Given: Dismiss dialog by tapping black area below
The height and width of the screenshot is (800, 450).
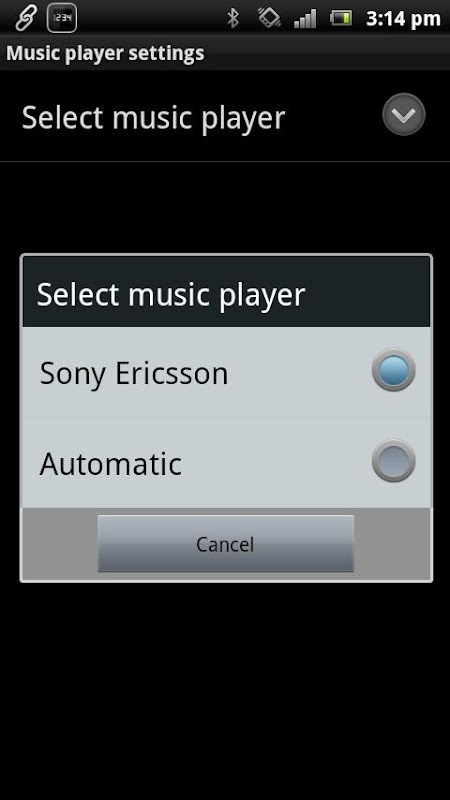Looking at the screenshot, I should (x=225, y=689).
